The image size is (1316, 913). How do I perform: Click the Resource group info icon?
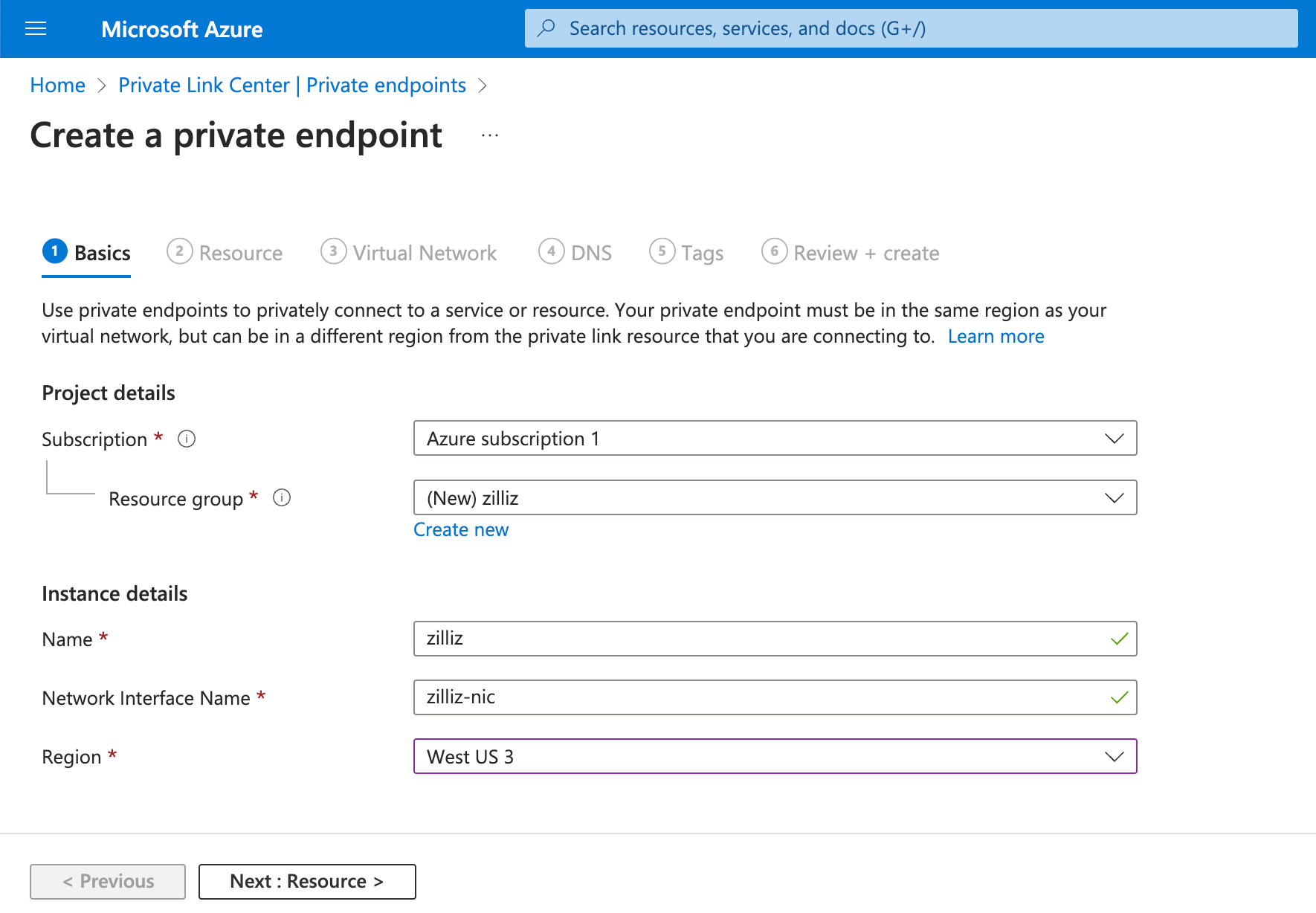[282, 497]
